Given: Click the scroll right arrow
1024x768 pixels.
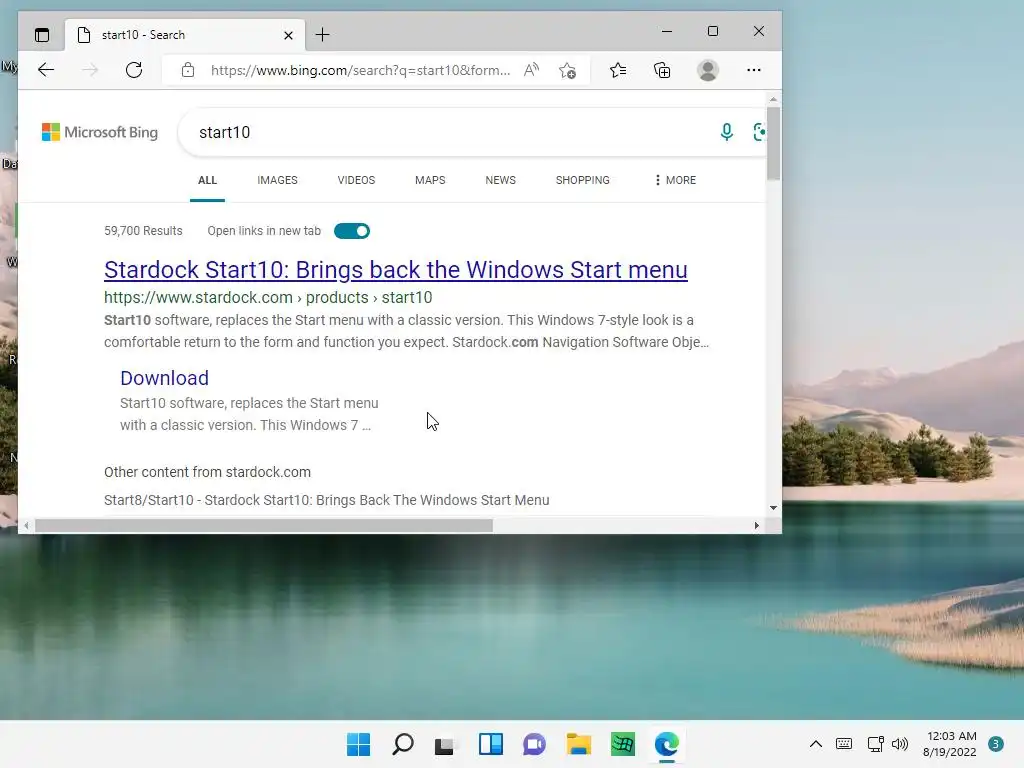Looking at the screenshot, I should point(757,526).
